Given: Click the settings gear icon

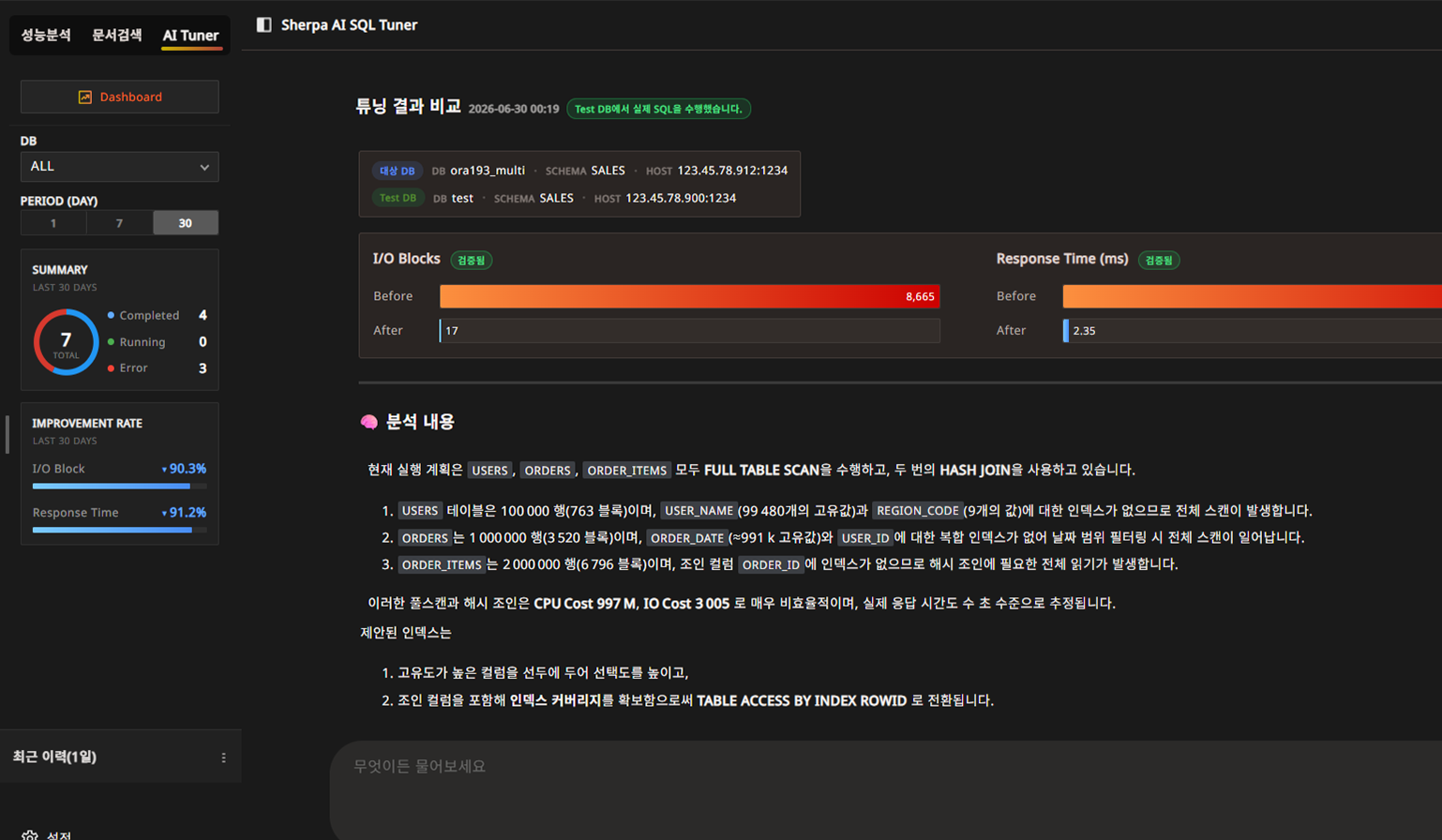Looking at the screenshot, I should pyautogui.click(x=30, y=834).
